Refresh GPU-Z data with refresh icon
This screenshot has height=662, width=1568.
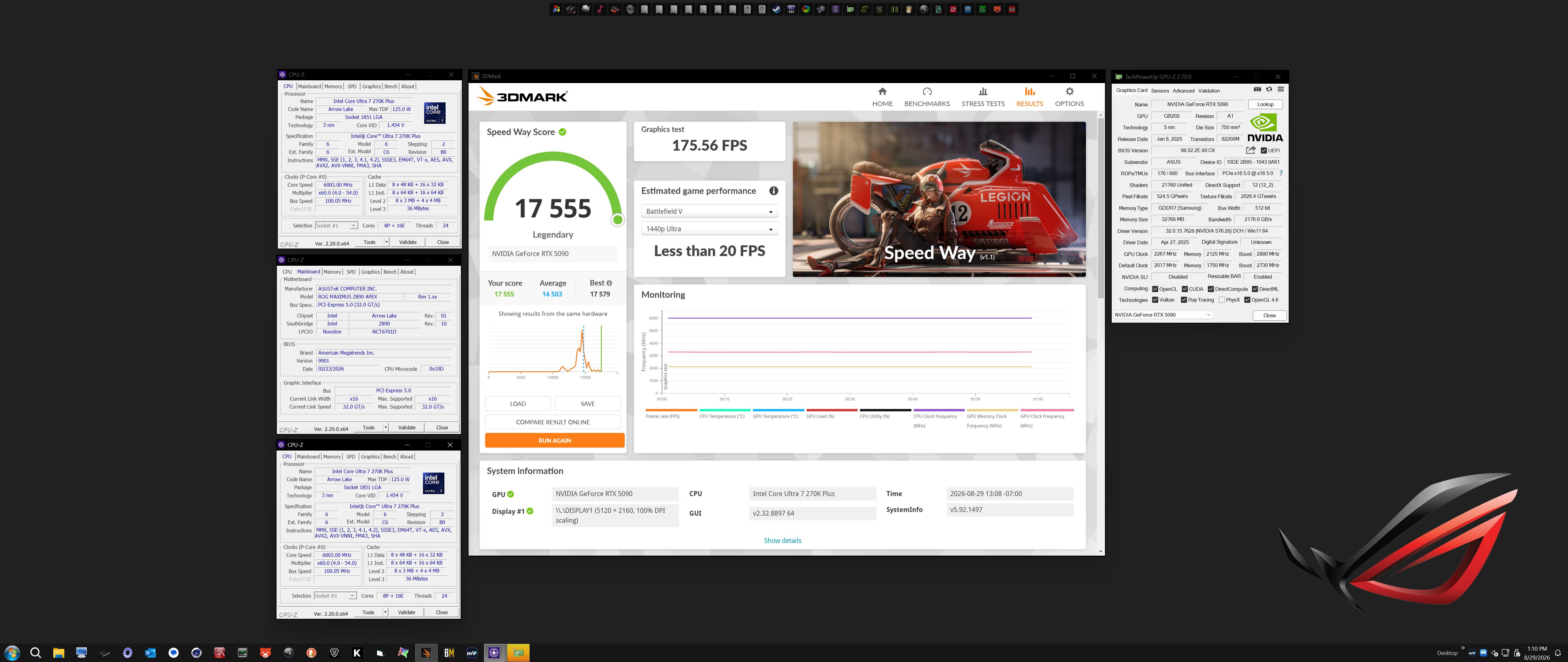(x=1269, y=89)
